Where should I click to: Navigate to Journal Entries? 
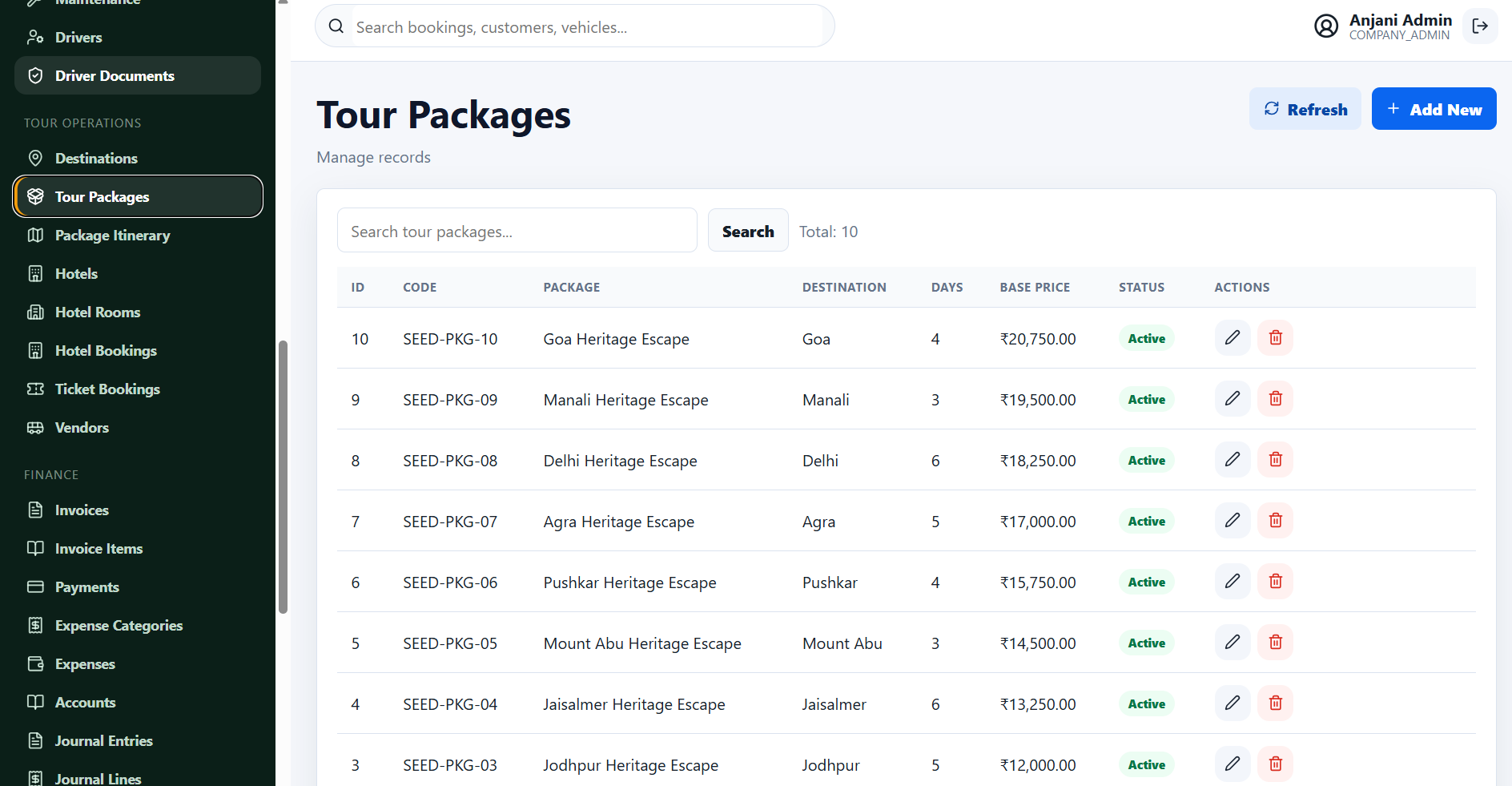(138, 740)
